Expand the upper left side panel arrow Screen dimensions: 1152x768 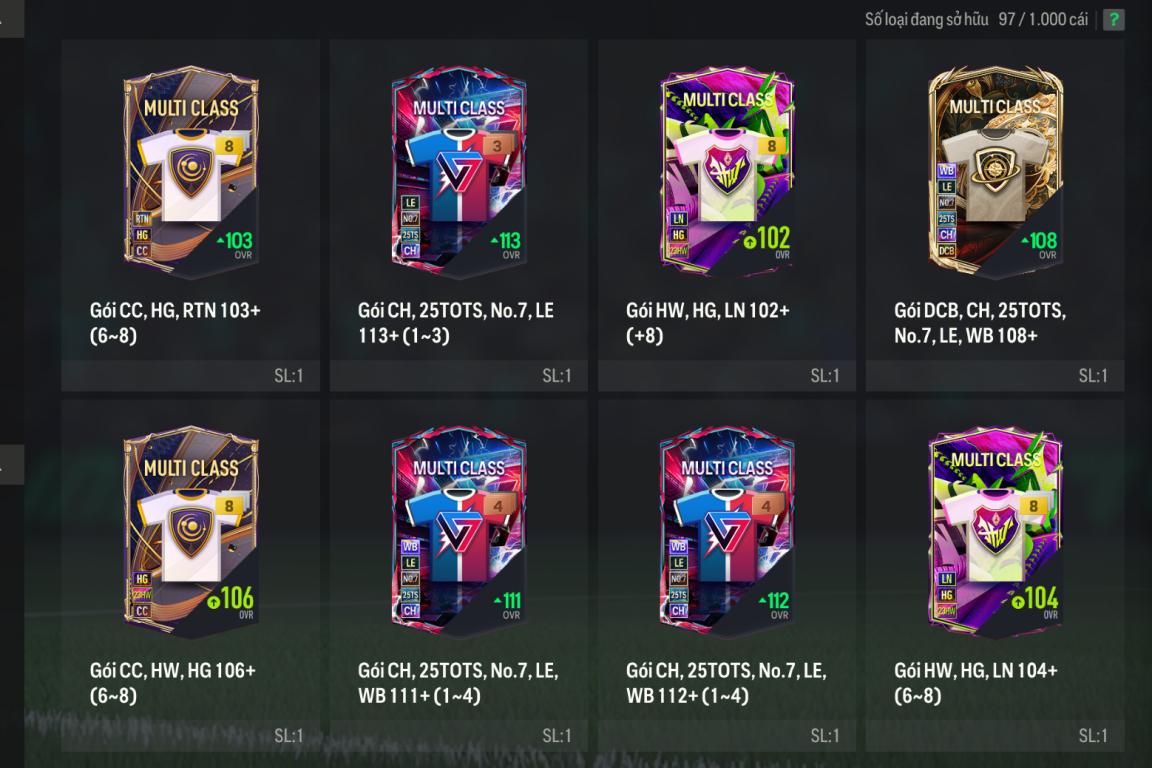(x=11, y=18)
